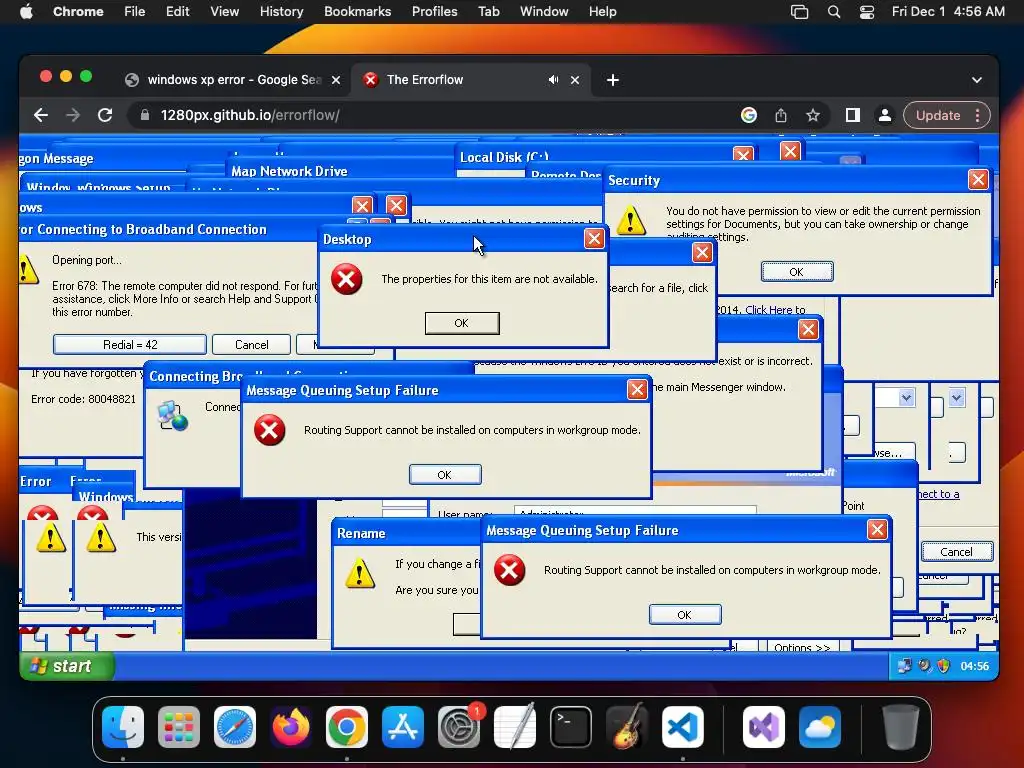
Task: Close the Desktop error dialog
Action: pos(594,239)
